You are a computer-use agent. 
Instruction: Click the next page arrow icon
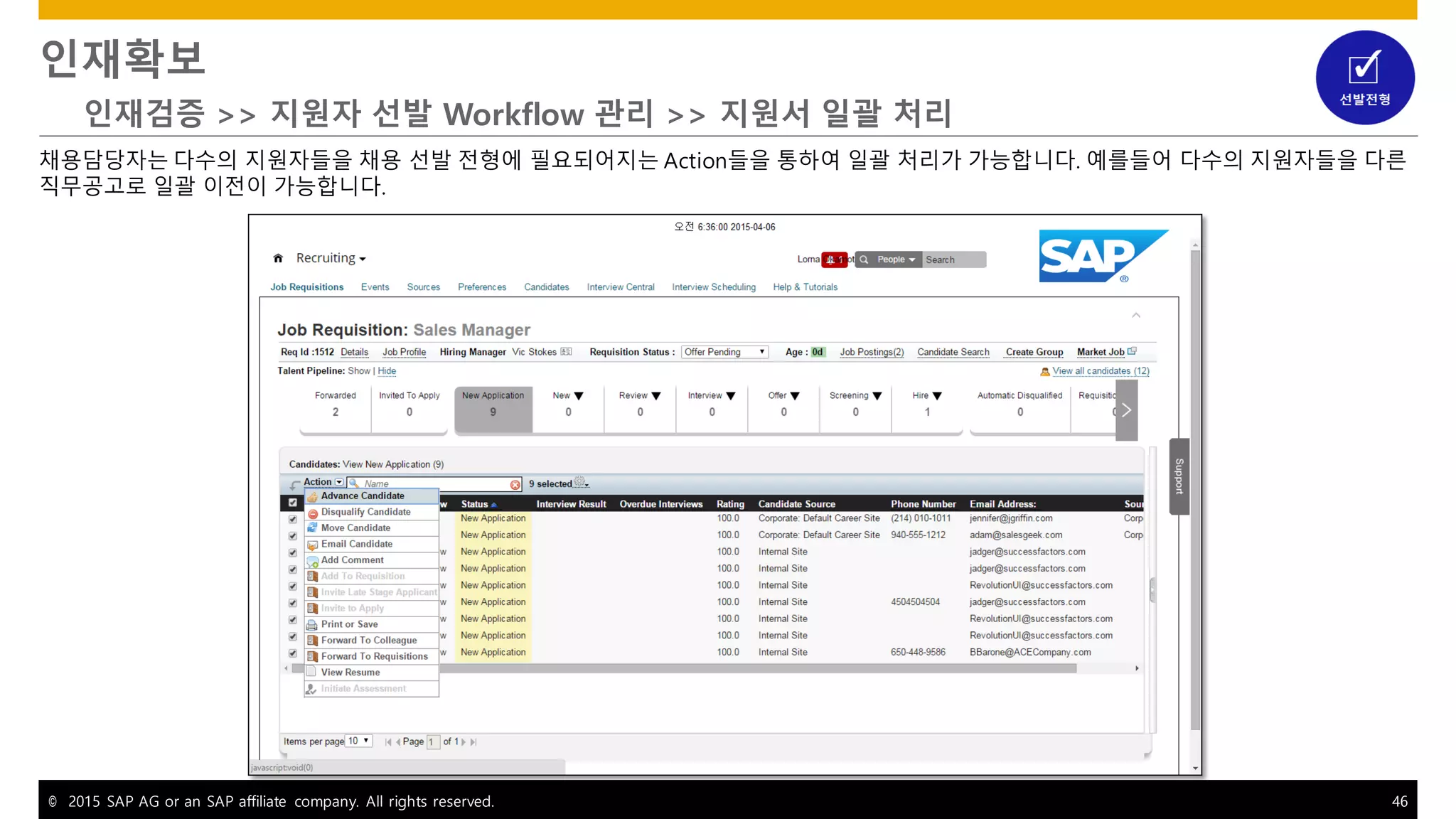tap(464, 742)
